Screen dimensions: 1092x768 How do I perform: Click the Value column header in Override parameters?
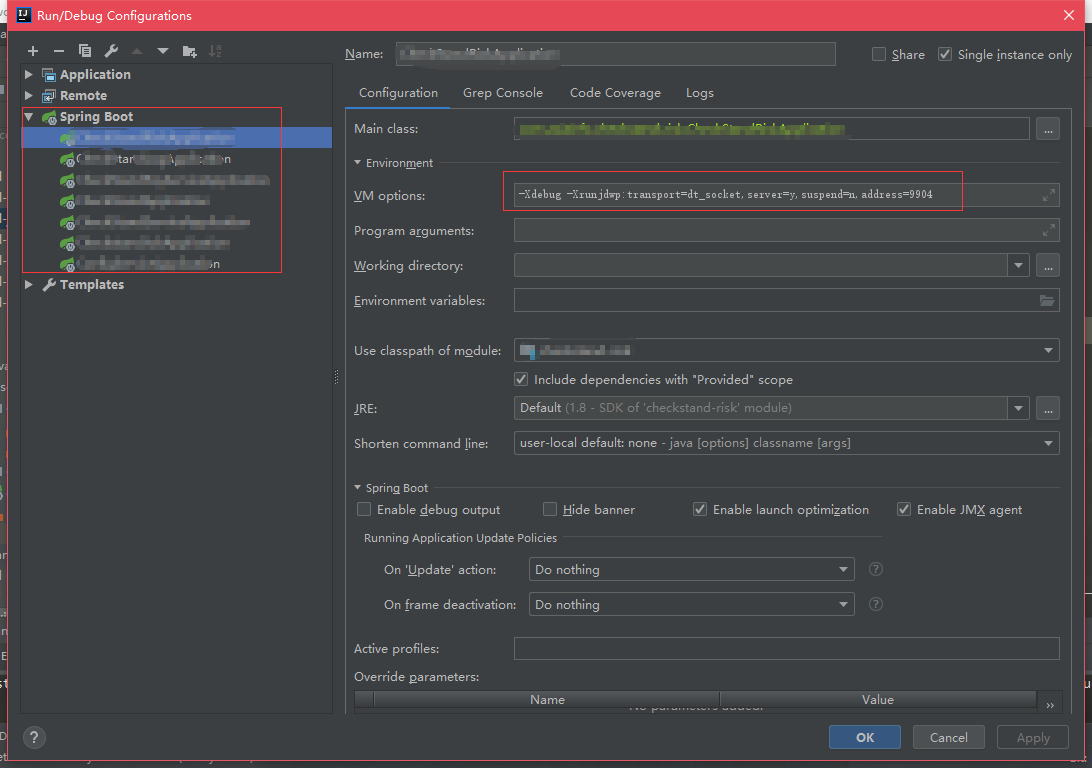click(x=878, y=700)
